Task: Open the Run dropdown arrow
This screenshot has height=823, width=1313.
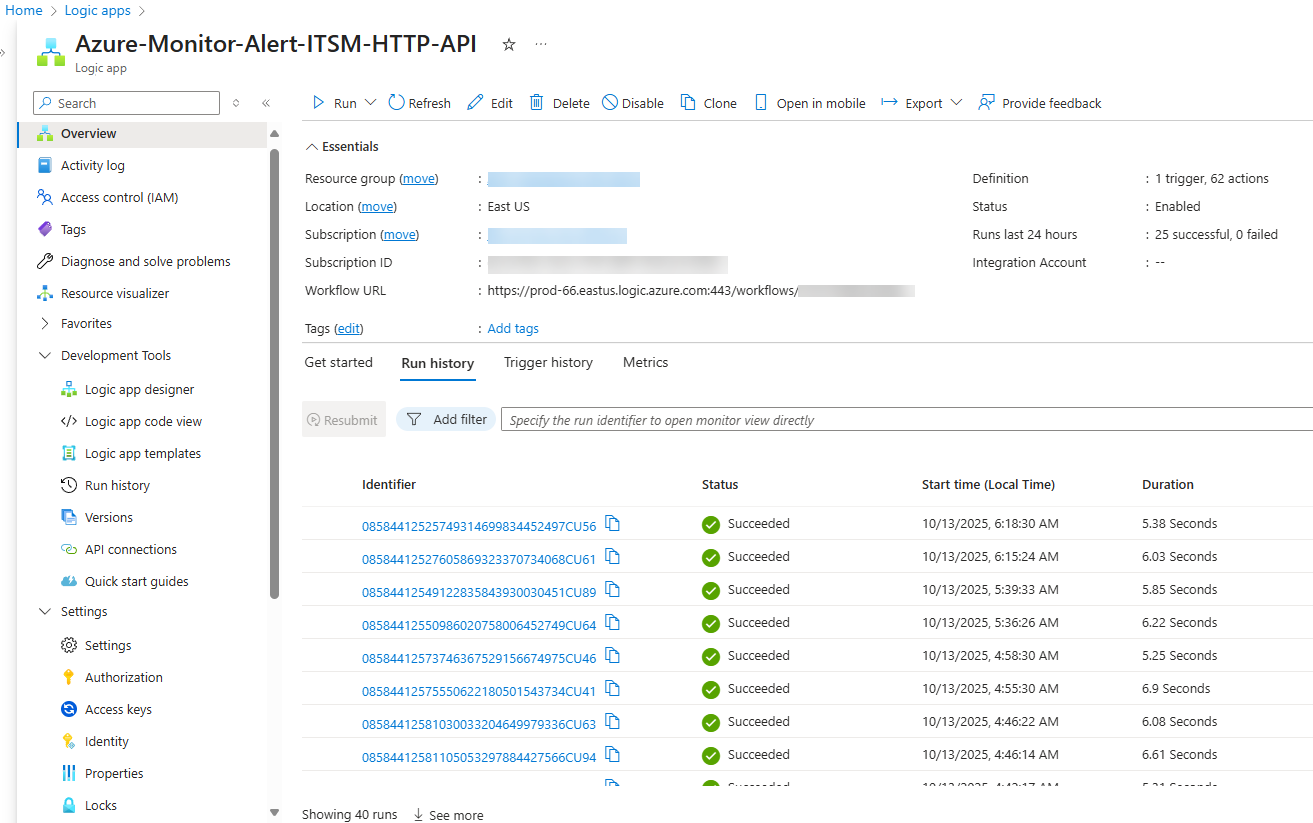Action: tap(370, 103)
